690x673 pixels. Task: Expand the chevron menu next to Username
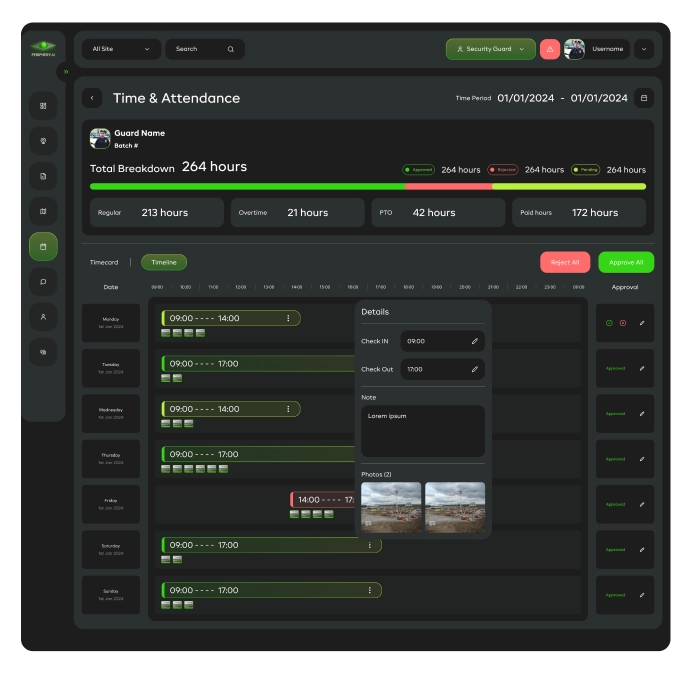(643, 49)
